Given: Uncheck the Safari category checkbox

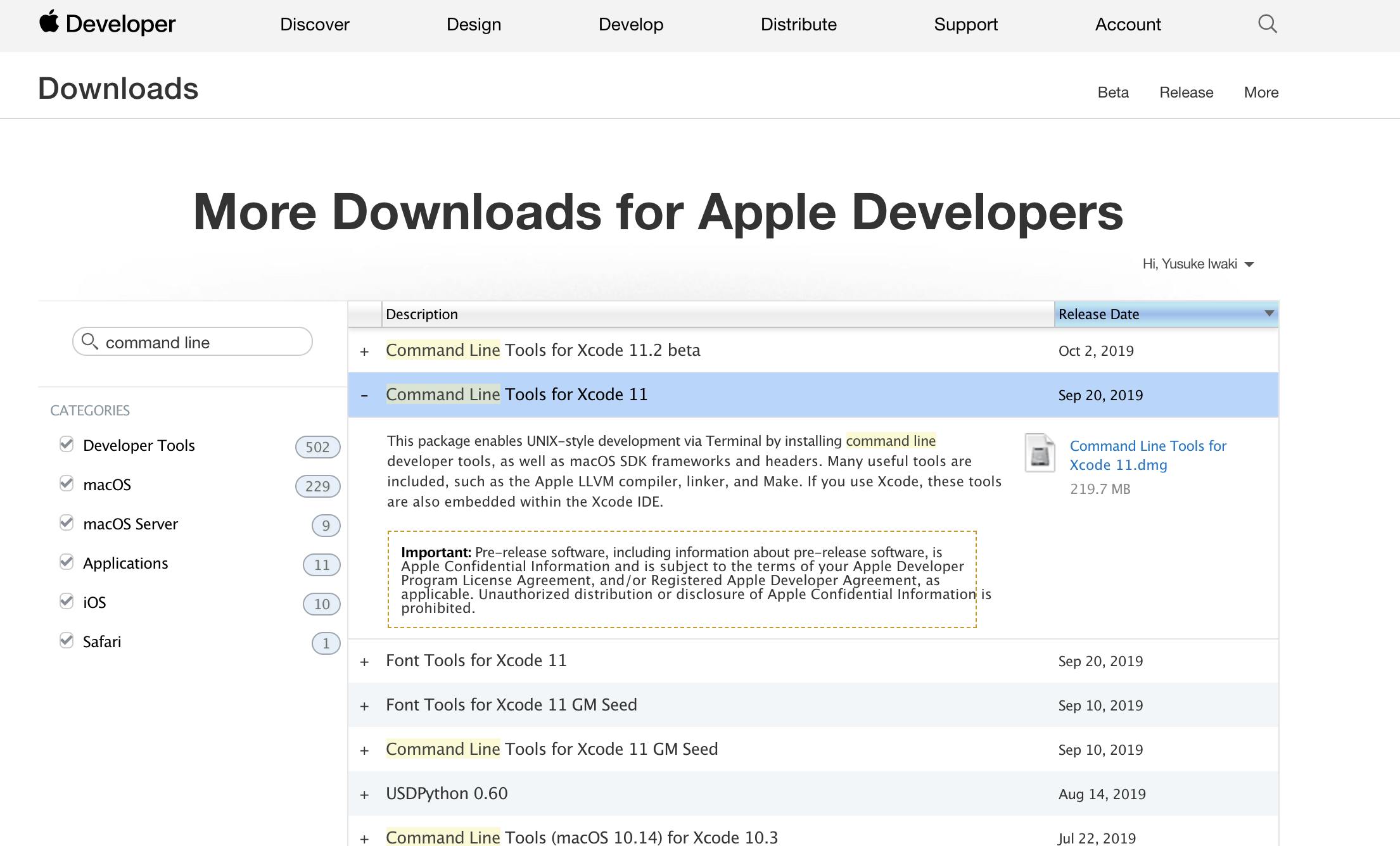Looking at the screenshot, I should point(67,641).
